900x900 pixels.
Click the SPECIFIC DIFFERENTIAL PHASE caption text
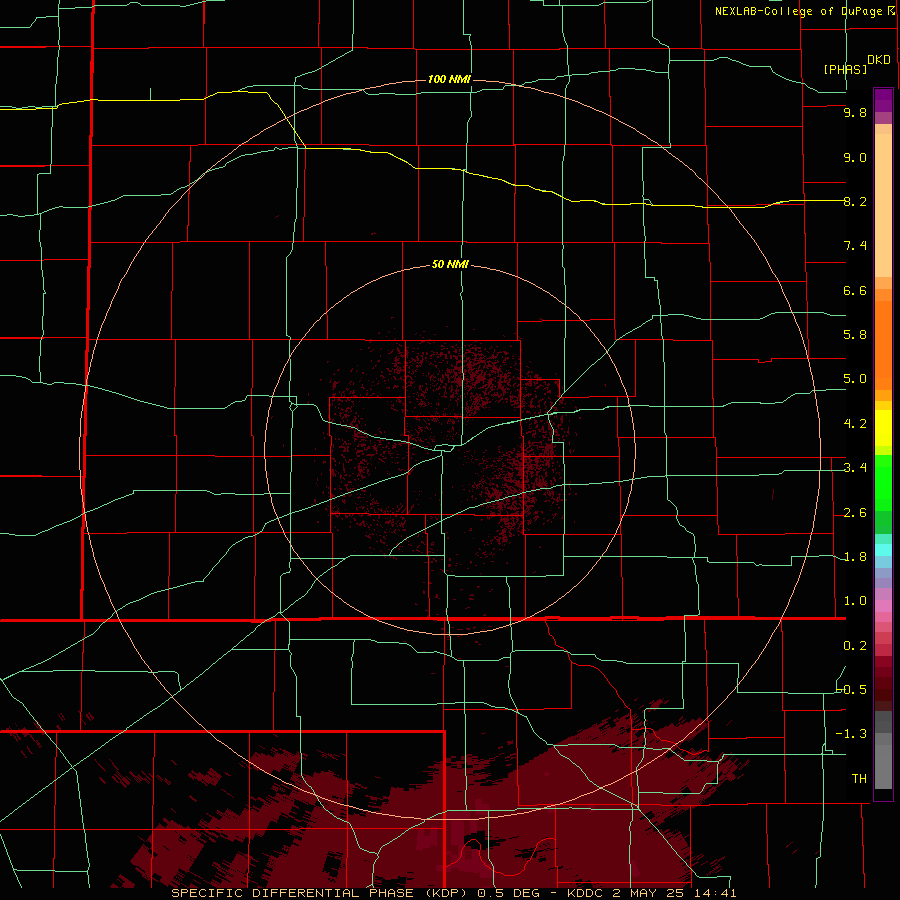(x=292, y=893)
